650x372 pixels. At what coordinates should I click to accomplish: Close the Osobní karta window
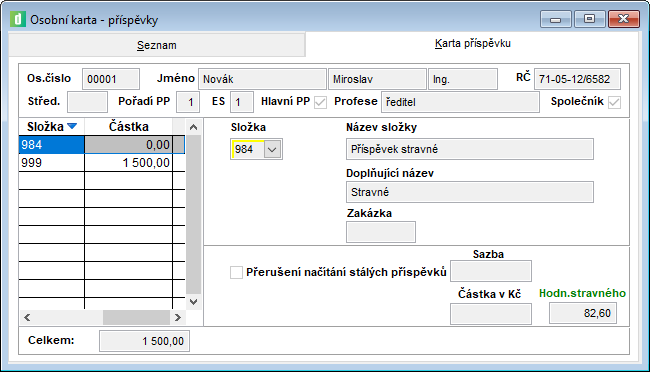click(623, 19)
